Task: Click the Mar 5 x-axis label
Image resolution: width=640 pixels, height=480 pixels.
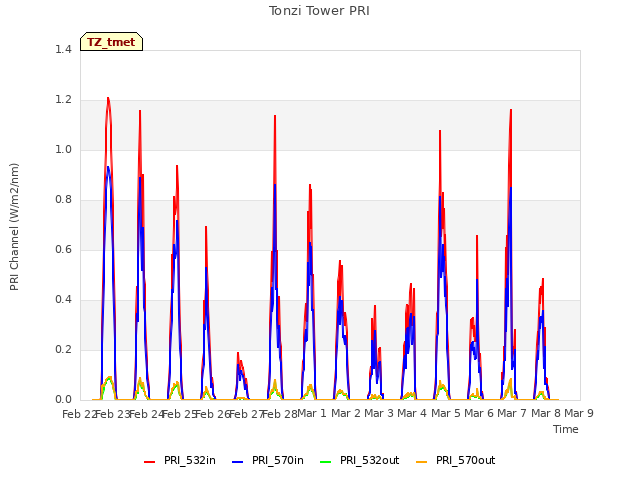Action: pos(446,413)
